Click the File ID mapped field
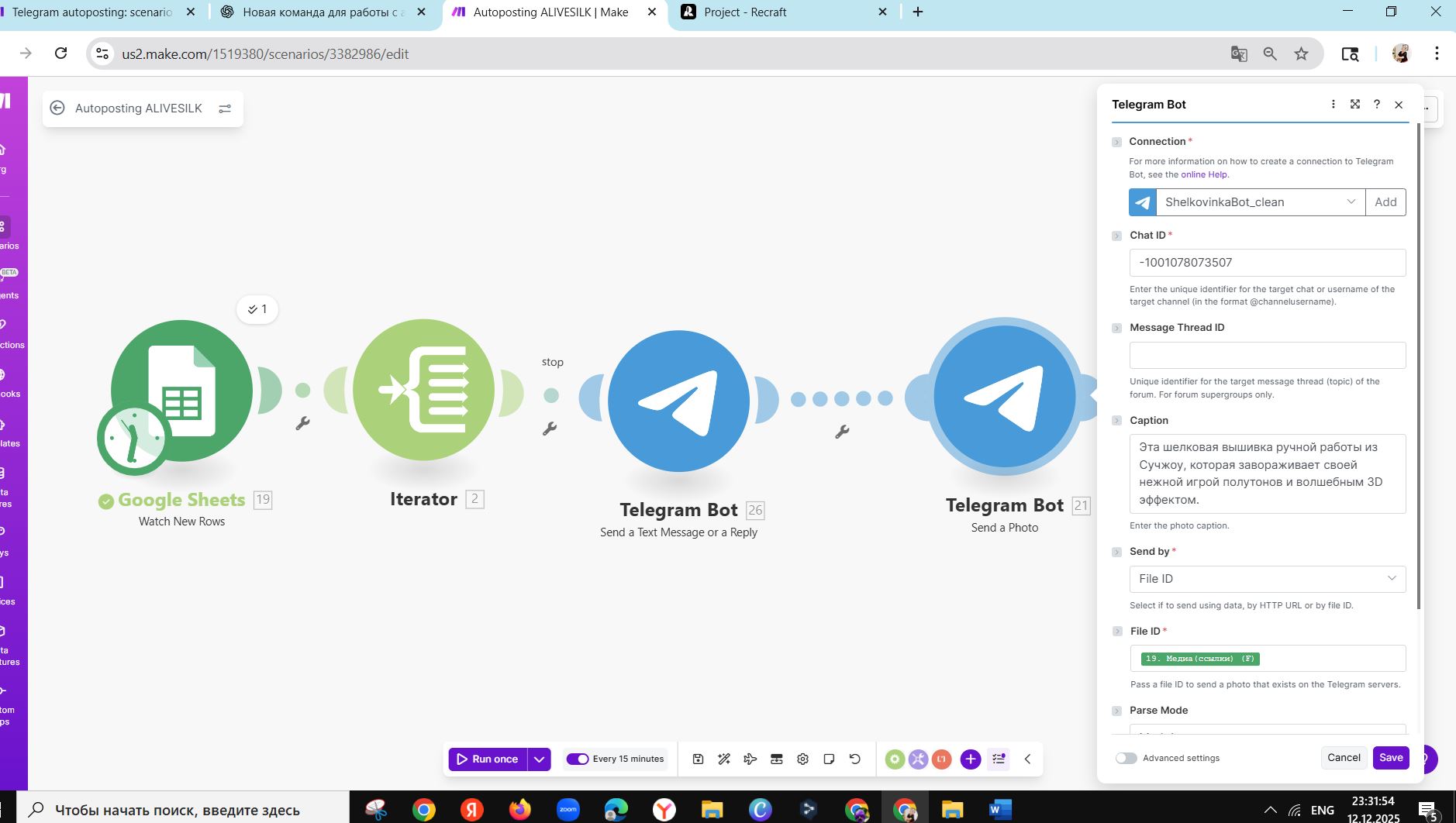 [1268, 659]
